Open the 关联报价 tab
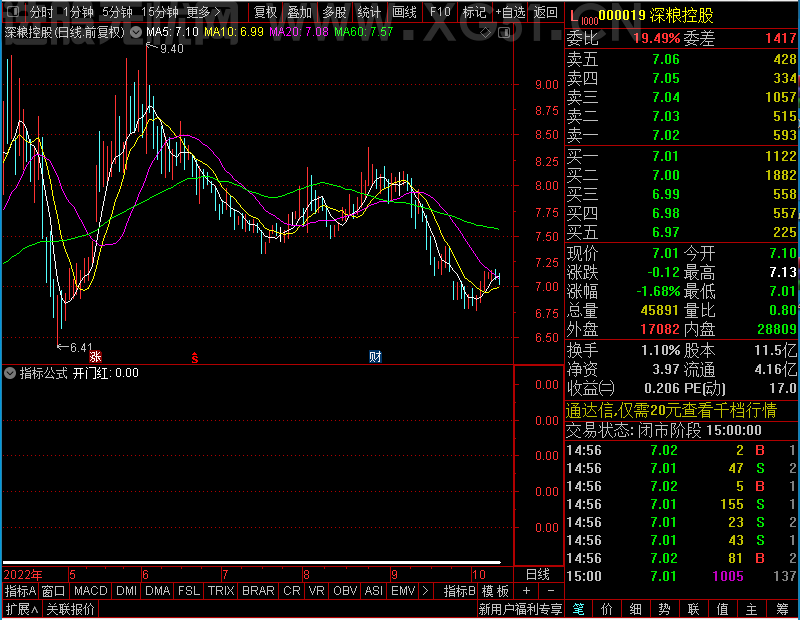This screenshot has height=620, width=800. 70,609
